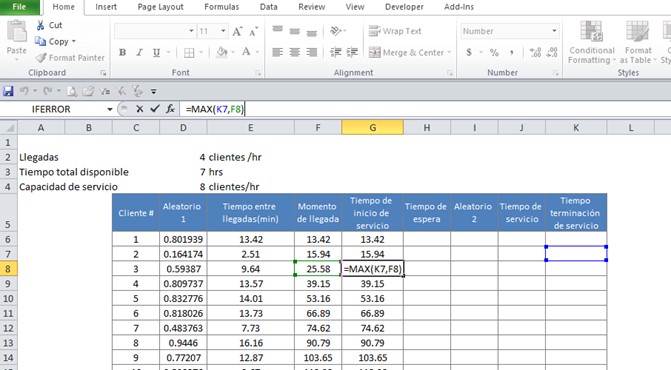Confirm formula with checkmark
This screenshot has height=370, width=671.
point(155,109)
